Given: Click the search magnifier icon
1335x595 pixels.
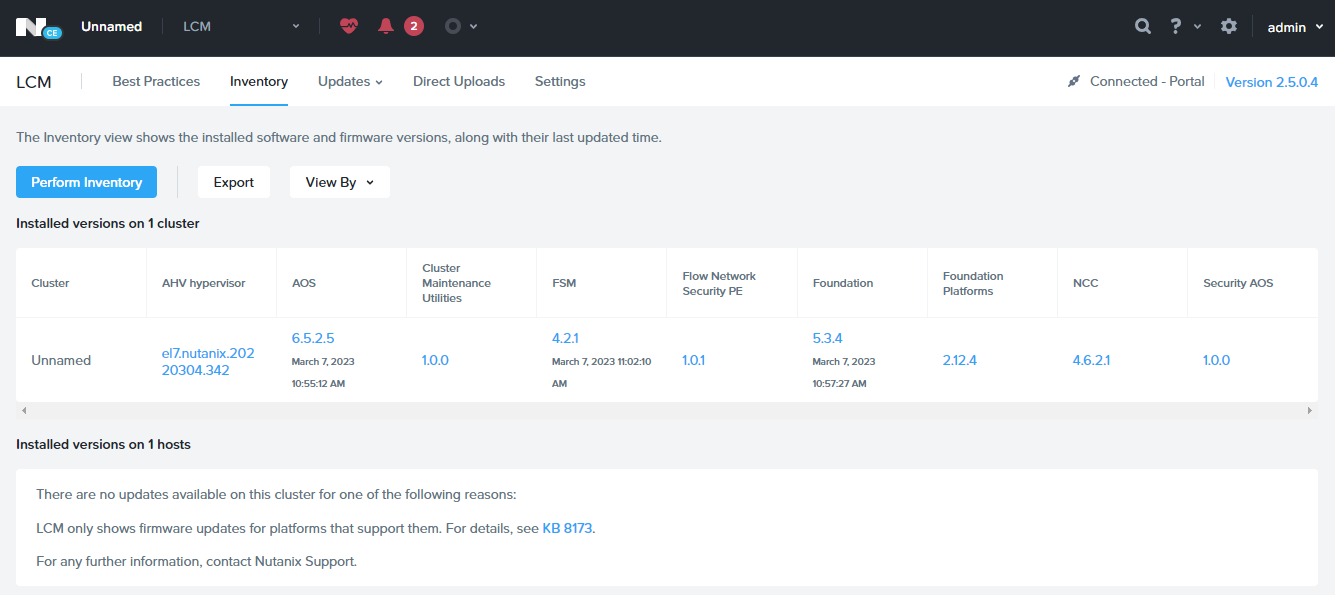Looking at the screenshot, I should pos(1143,27).
